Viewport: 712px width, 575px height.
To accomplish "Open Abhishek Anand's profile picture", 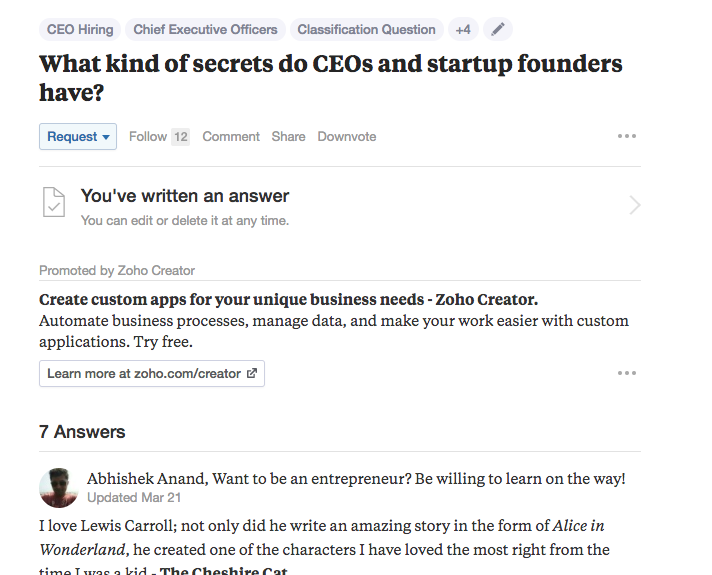I will 59,487.
